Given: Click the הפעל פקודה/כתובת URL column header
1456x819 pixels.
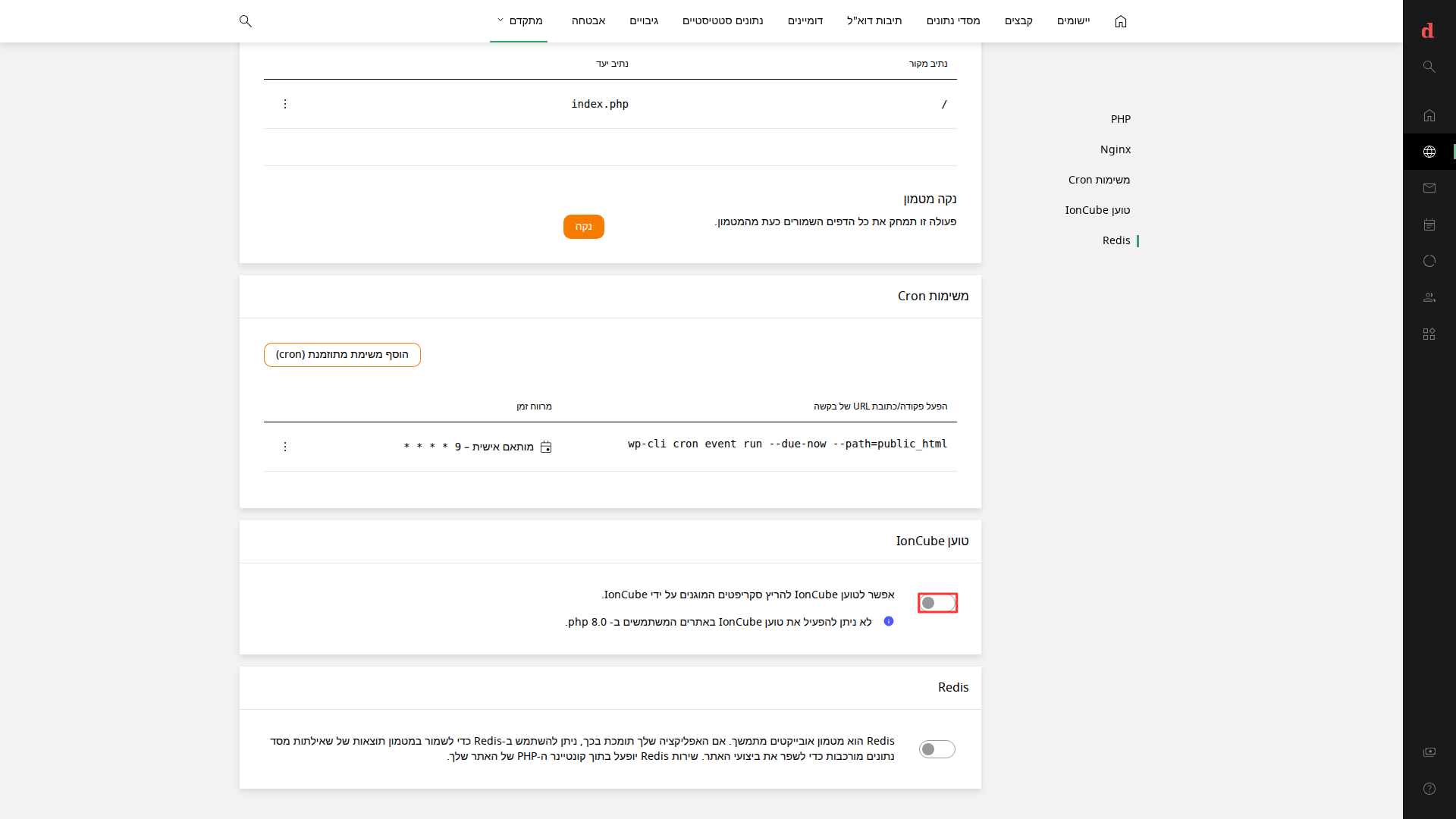Looking at the screenshot, I should pos(880,406).
